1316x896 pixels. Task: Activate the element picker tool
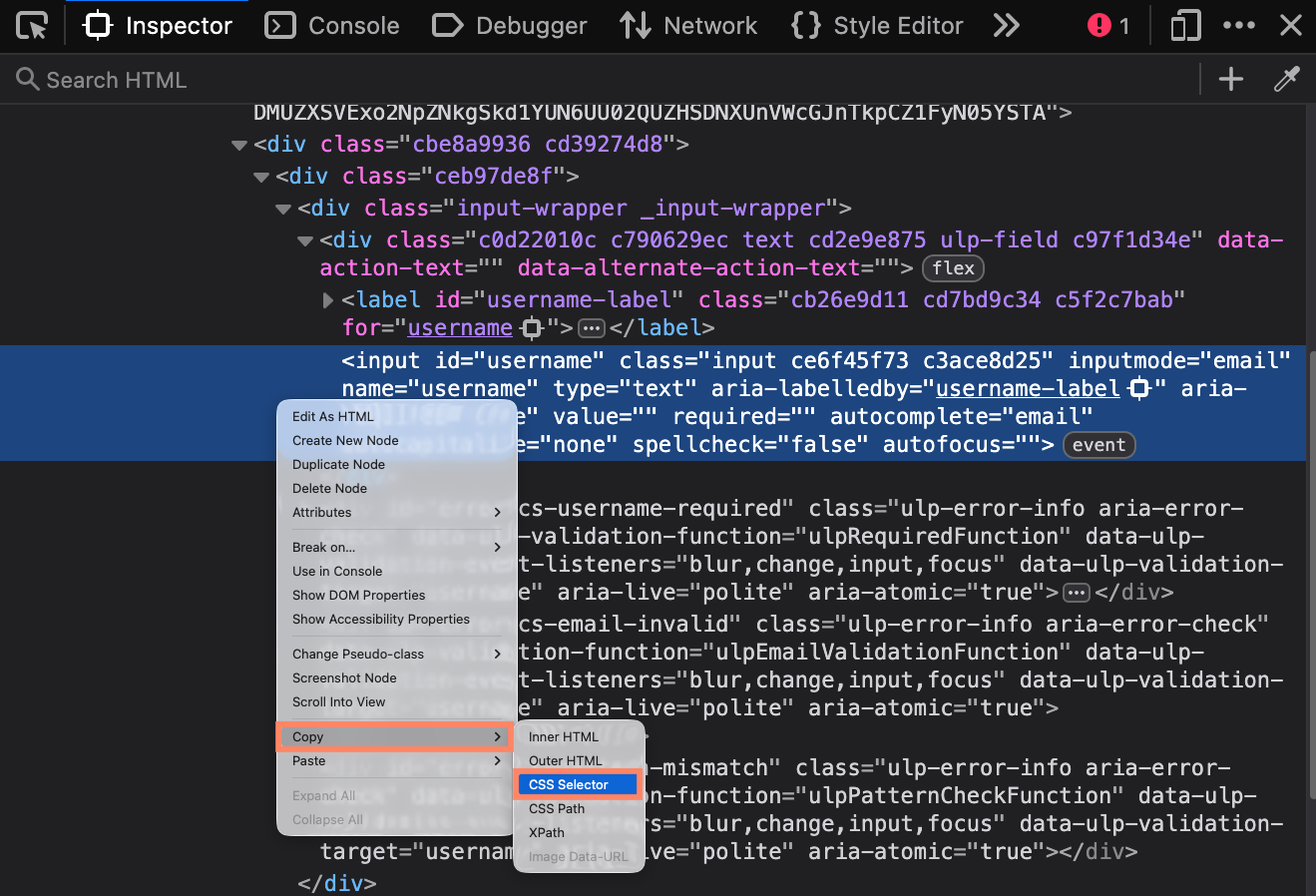32,26
